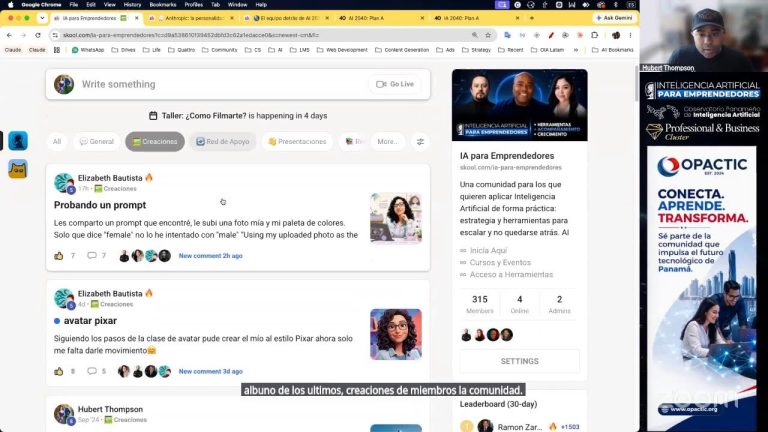The image size is (768, 432).
Task: View the 315 Members count
Action: click(480, 304)
